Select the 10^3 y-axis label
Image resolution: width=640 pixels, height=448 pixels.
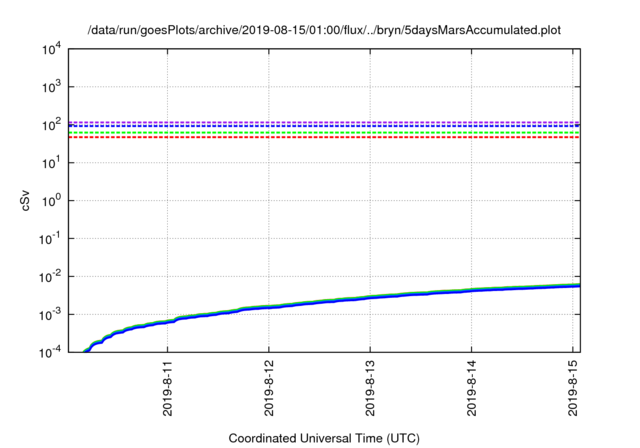coord(51,87)
